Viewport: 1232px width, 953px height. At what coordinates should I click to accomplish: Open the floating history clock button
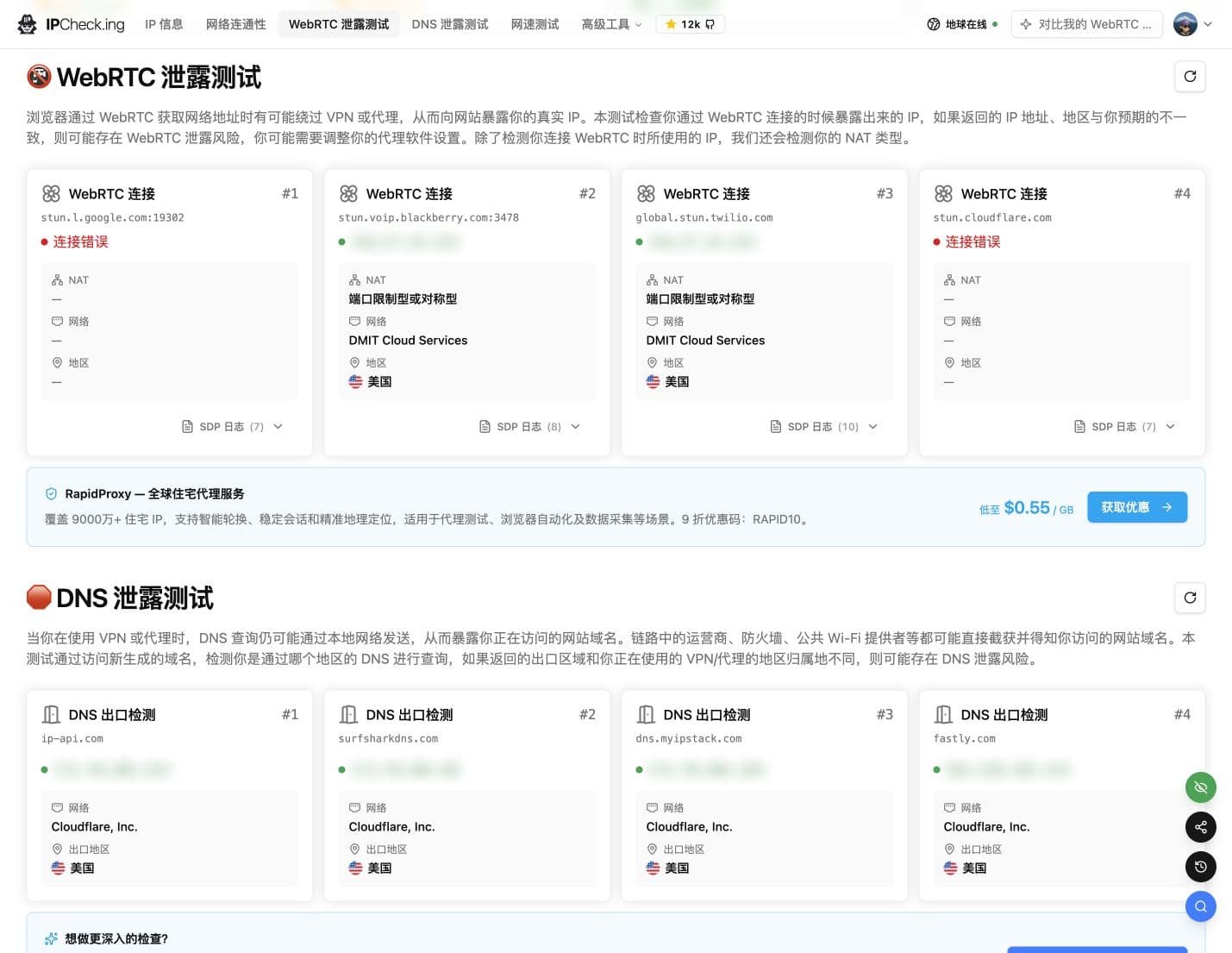click(x=1200, y=867)
